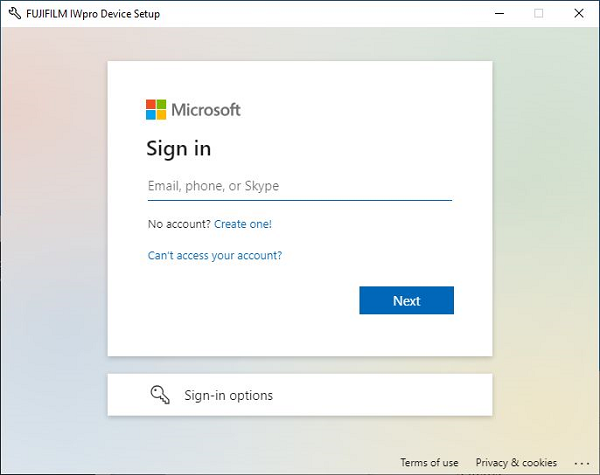
Task: Select the Sign-in options text
Action: click(x=228, y=396)
